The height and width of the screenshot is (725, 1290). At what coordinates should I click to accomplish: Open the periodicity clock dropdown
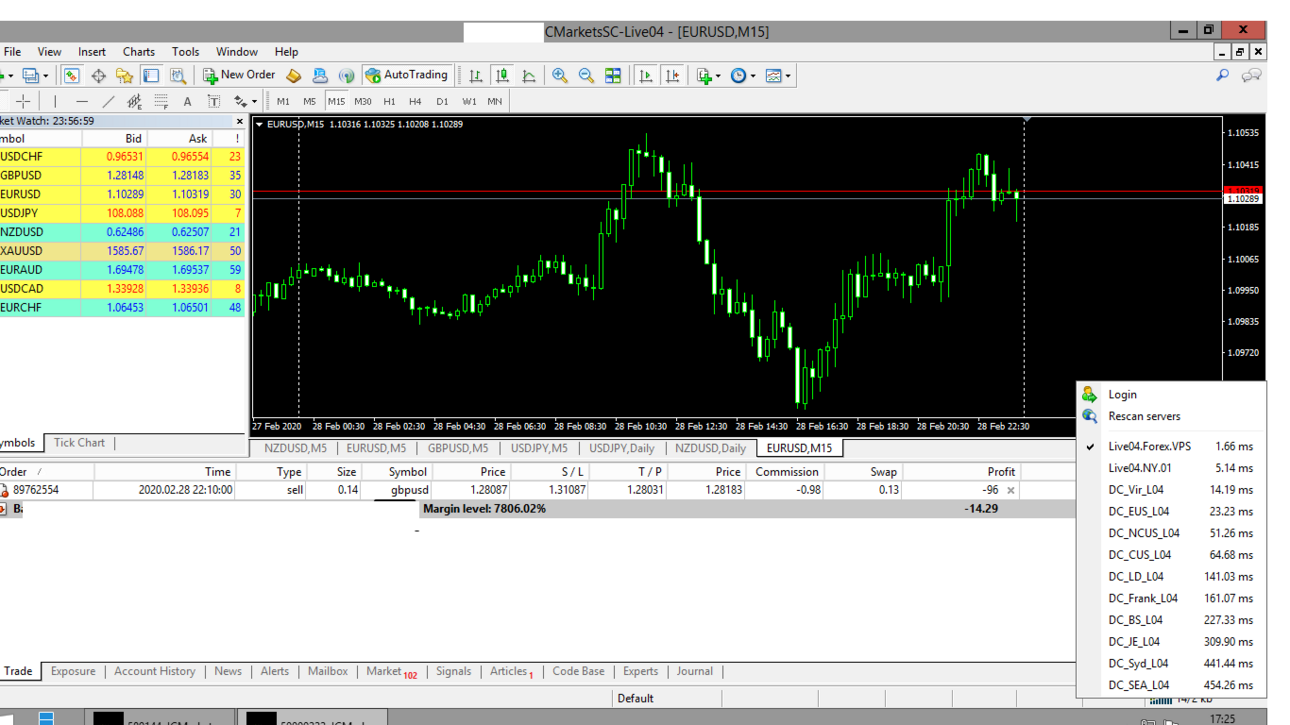coord(743,75)
